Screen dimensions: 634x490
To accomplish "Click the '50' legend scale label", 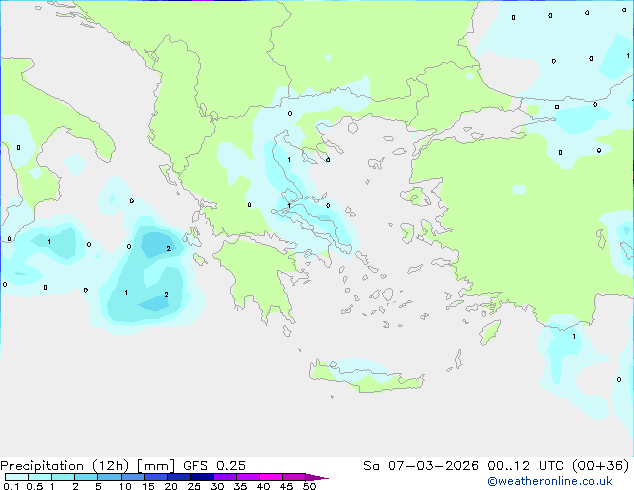I will tap(310, 486).
